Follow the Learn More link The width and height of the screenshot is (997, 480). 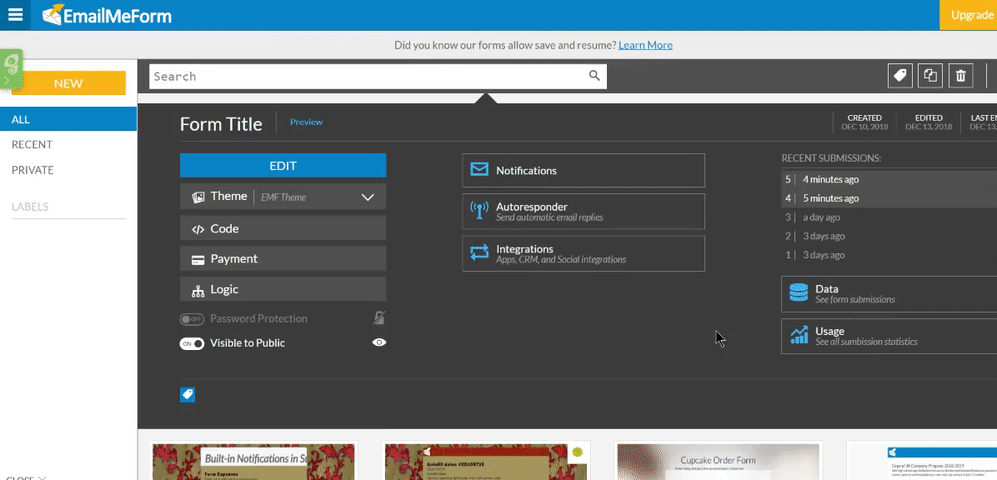[645, 45]
